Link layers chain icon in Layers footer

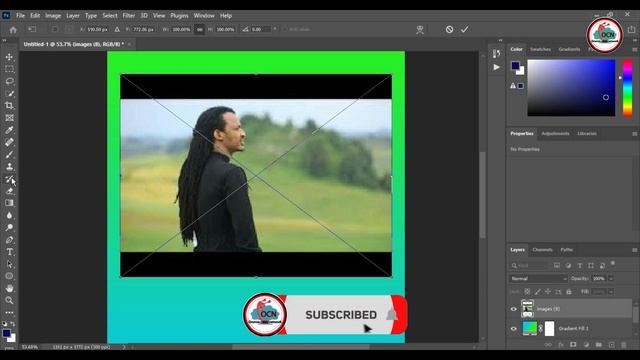548,345
